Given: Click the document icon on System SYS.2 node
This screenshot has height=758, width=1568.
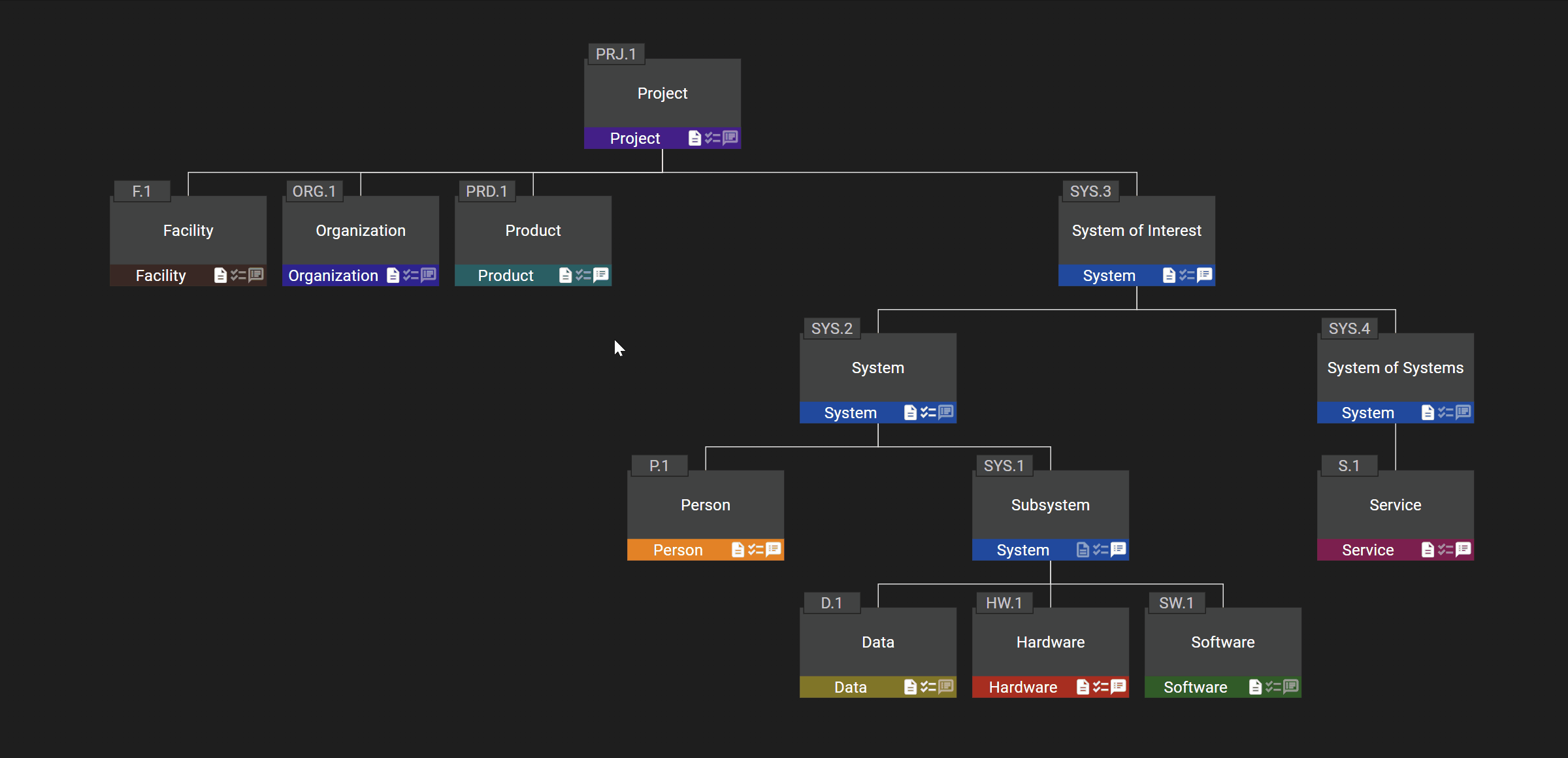Looking at the screenshot, I should (x=909, y=412).
